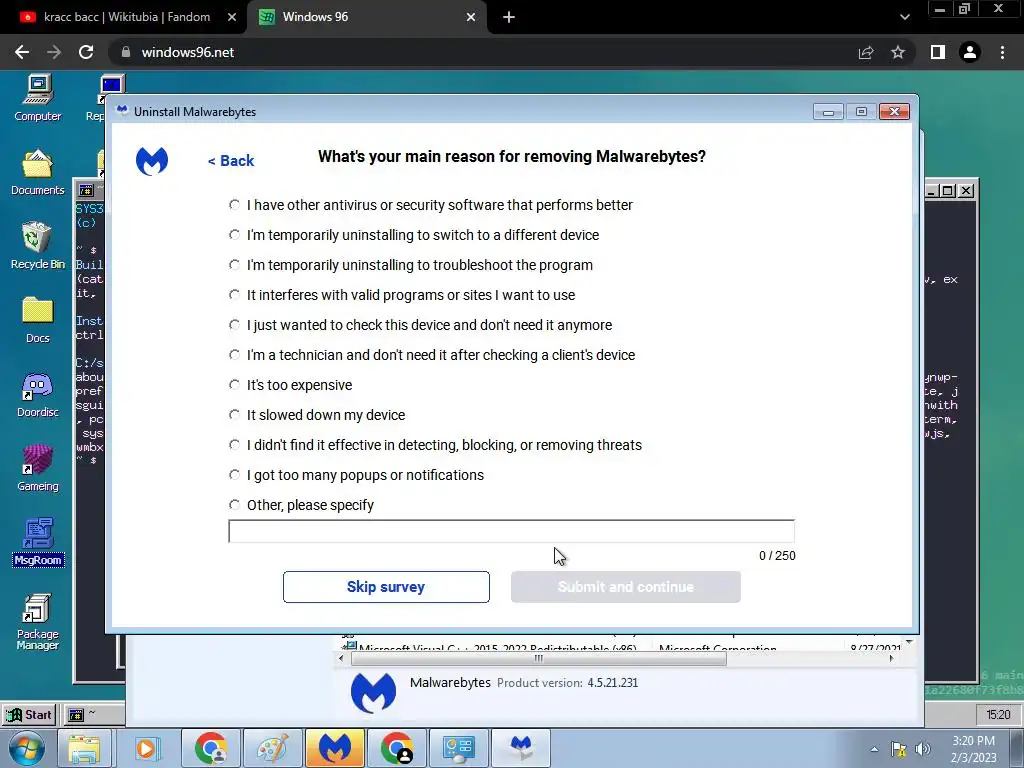Click the volume speaker tray icon
This screenshot has height=768, width=1024.
click(x=923, y=749)
